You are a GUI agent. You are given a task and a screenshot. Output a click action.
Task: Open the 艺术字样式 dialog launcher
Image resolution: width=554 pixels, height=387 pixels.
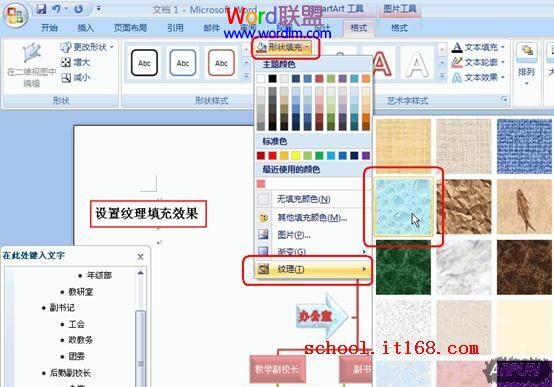click(504, 100)
